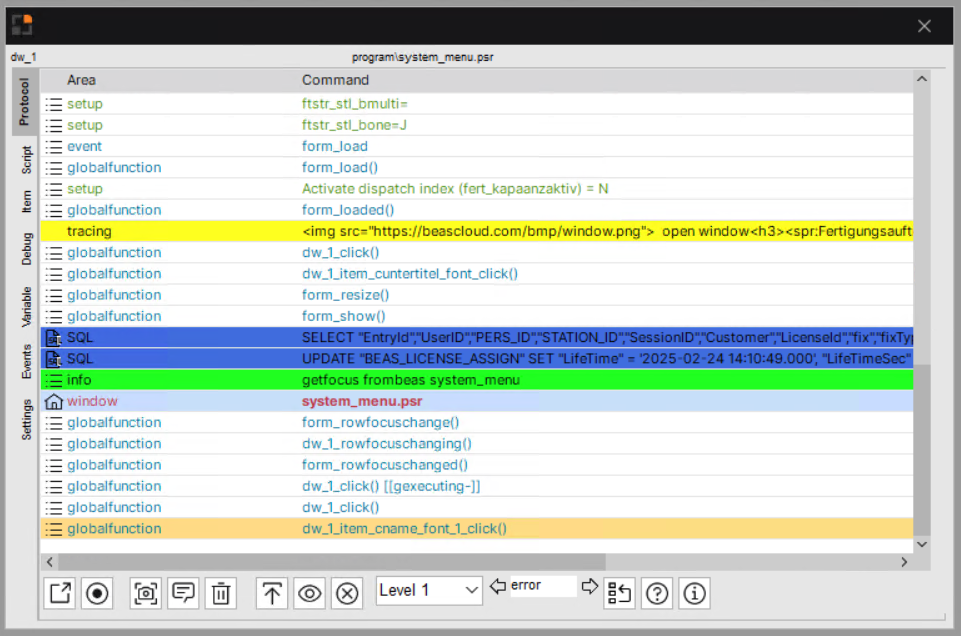961x636 pixels.
Task: Cancel execution with the circled X icon
Action: tap(346, 593)
